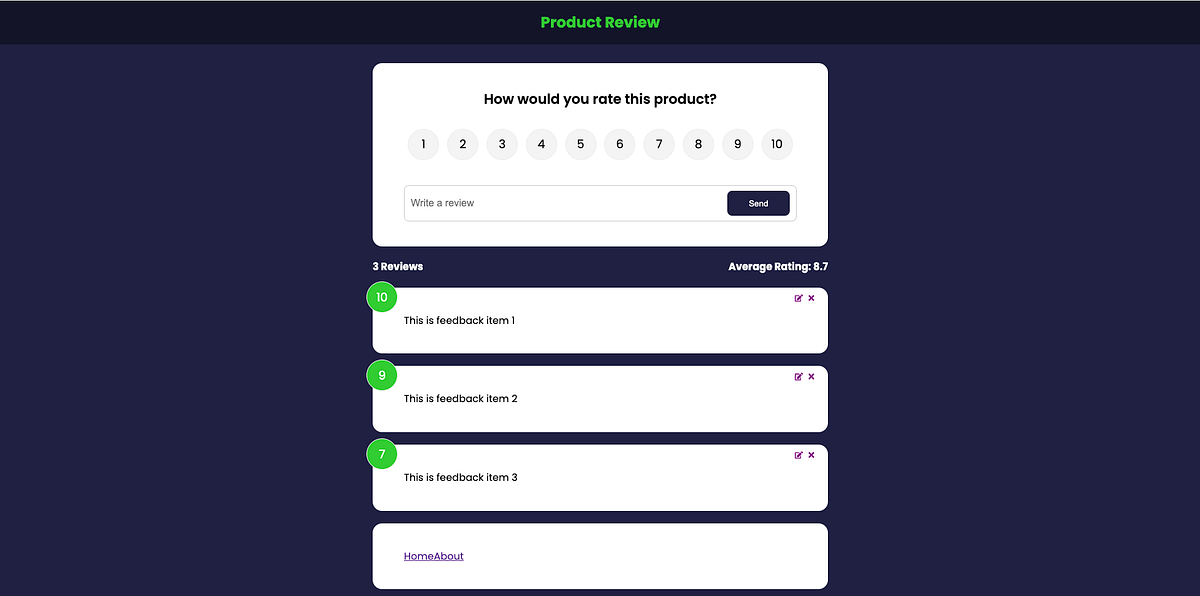Click the 3 Reviews count label
The image size is (1200, 596).
pos(397,266)
